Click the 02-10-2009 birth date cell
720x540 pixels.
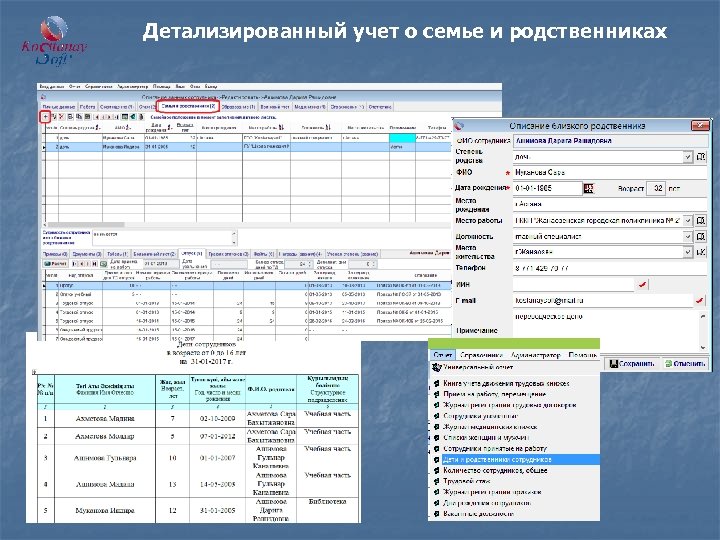pyautogui.click(x=218, y=418)
